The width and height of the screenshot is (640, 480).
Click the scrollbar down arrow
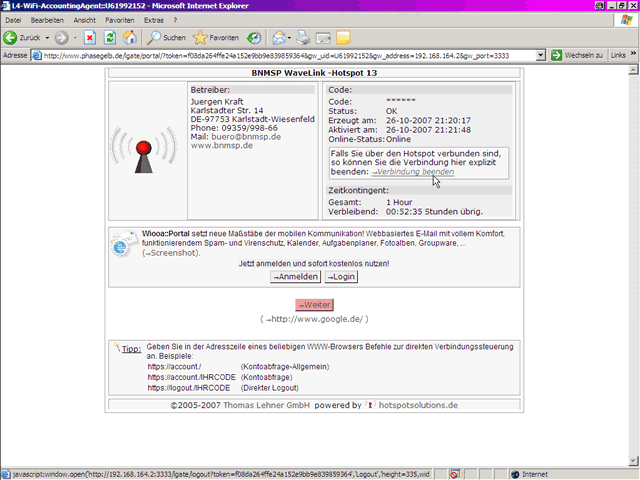[x=633, y=461]
